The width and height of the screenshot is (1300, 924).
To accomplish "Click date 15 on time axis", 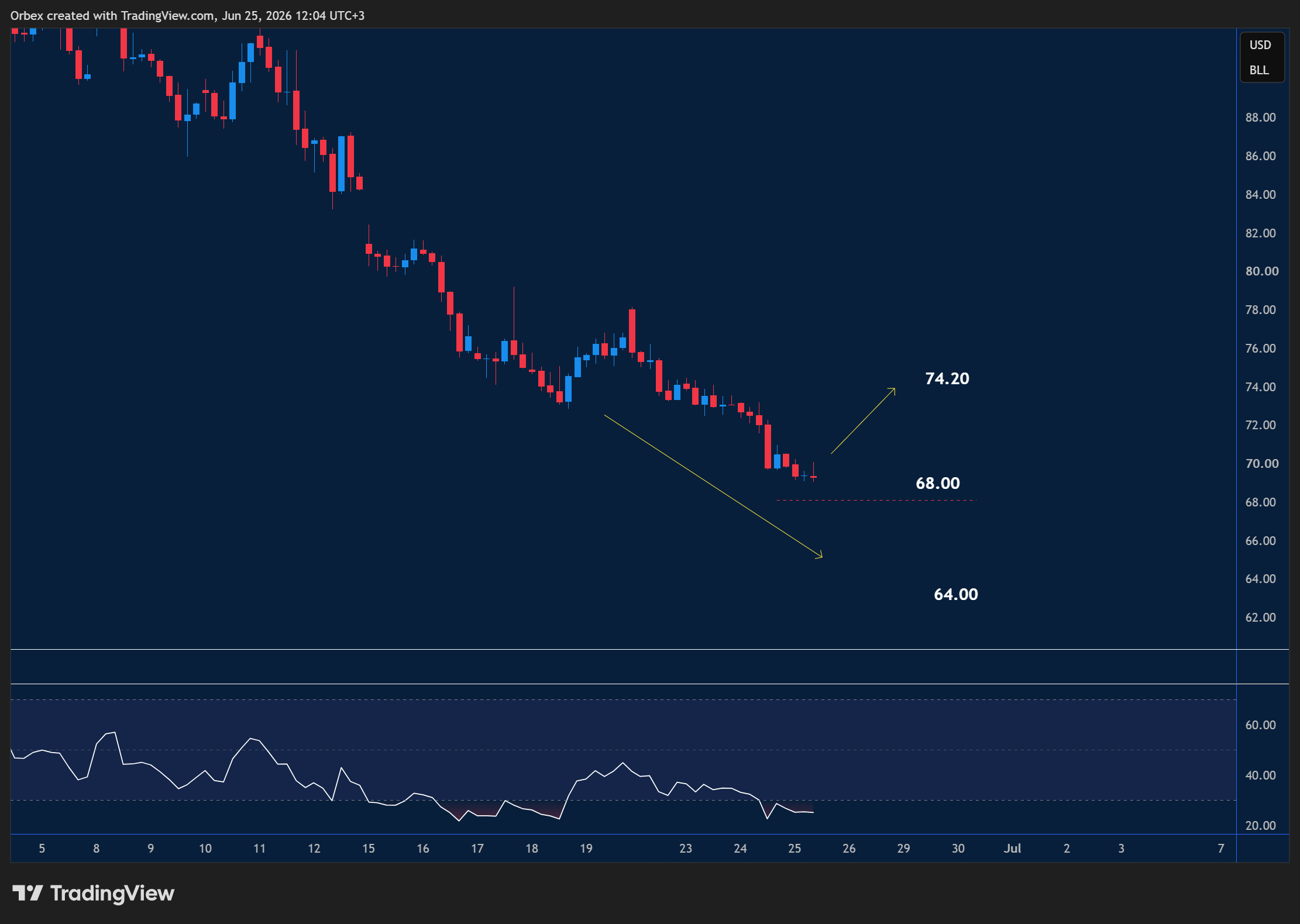I will tap(369, 849).
